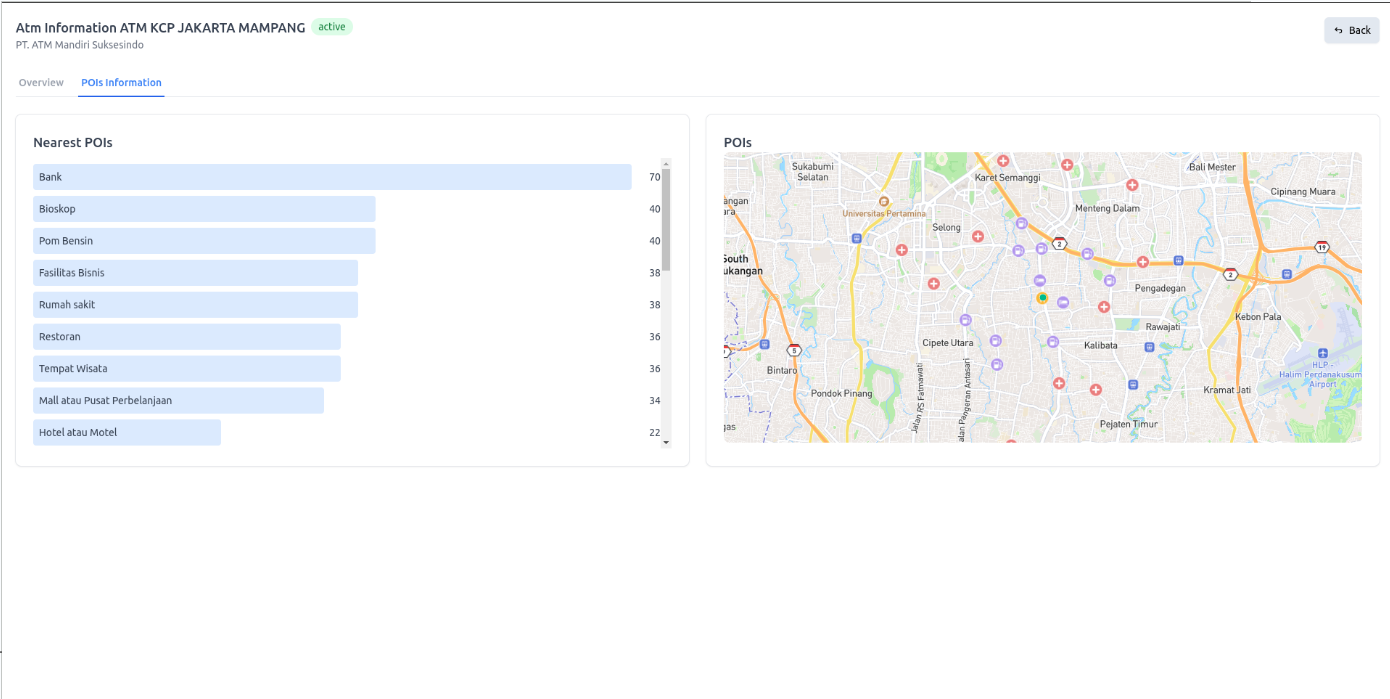Select purple marker above Cipete Utara label
1390x699 pixels.
(x=965, y=320)
